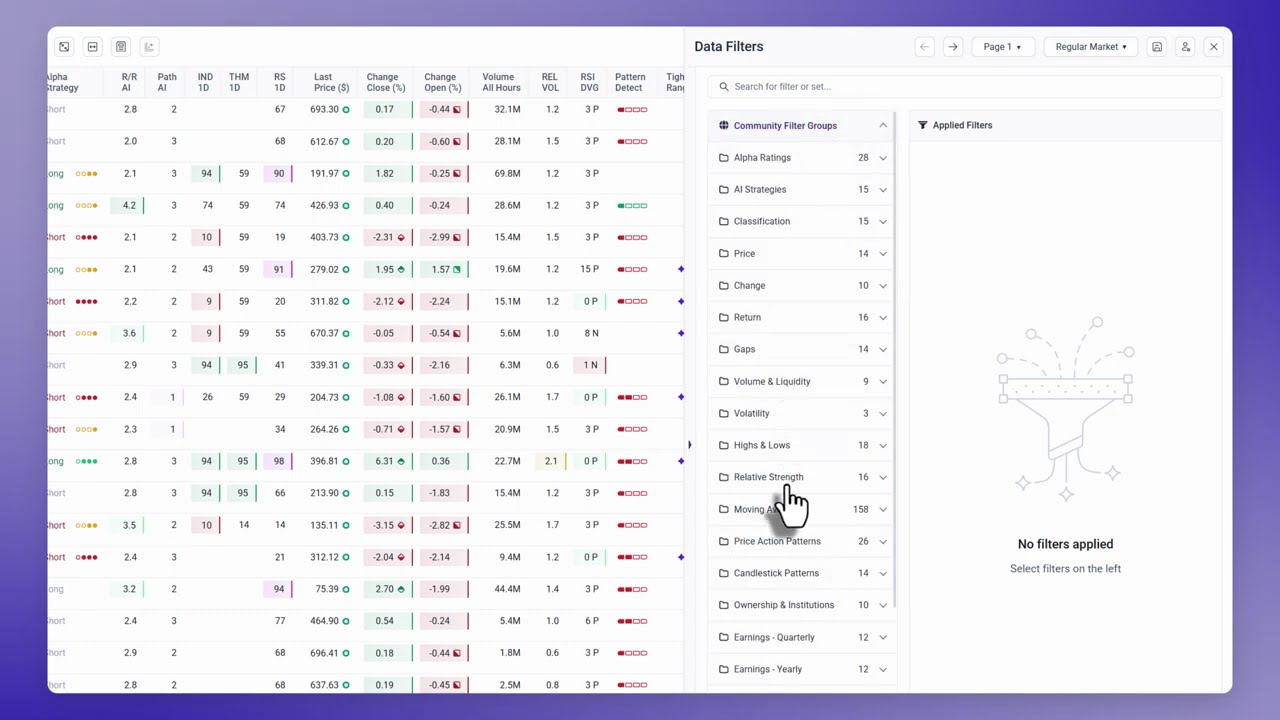1280x720 pixels.
Task: Sort by Path AI column header
Action: tap(167, 82)
